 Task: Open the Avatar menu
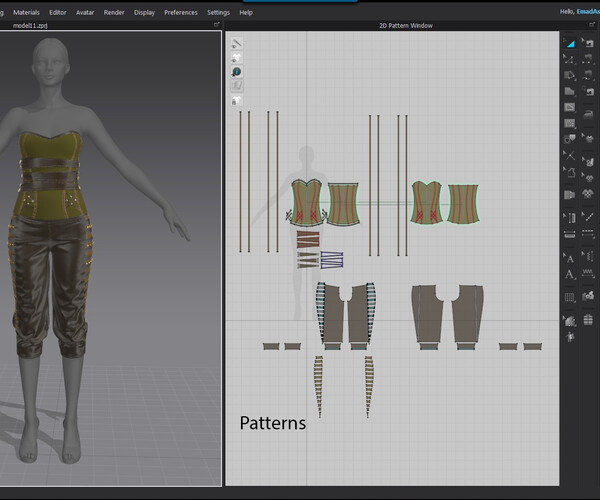click(85, 13)
